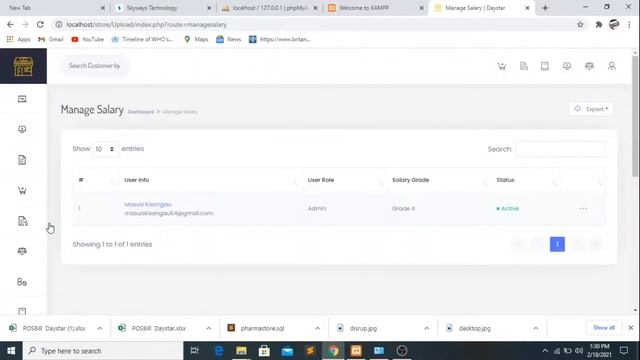The height and width of the screenshot is (360, 640).
Task: Open the partially visible bottom sidebar icon
Action: (22, 311)
